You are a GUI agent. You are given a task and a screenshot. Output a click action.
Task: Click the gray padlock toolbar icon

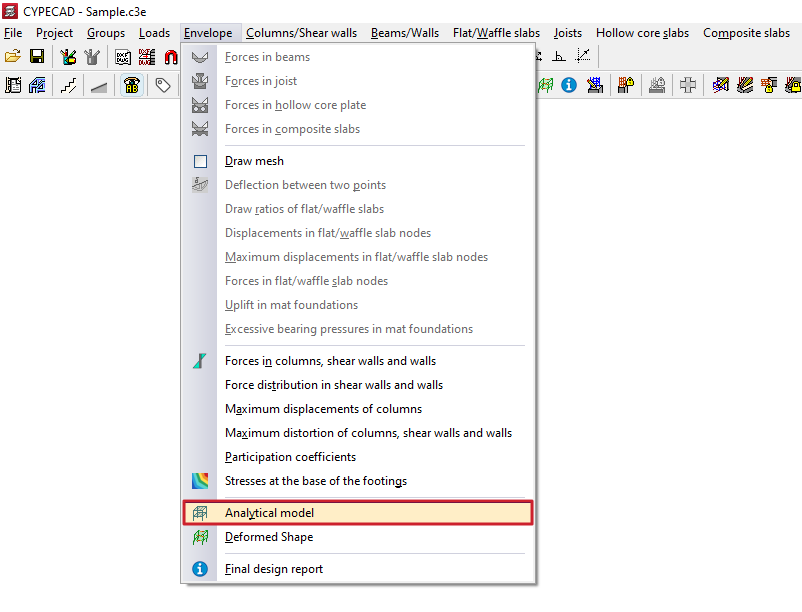click(x=657, y=85)
